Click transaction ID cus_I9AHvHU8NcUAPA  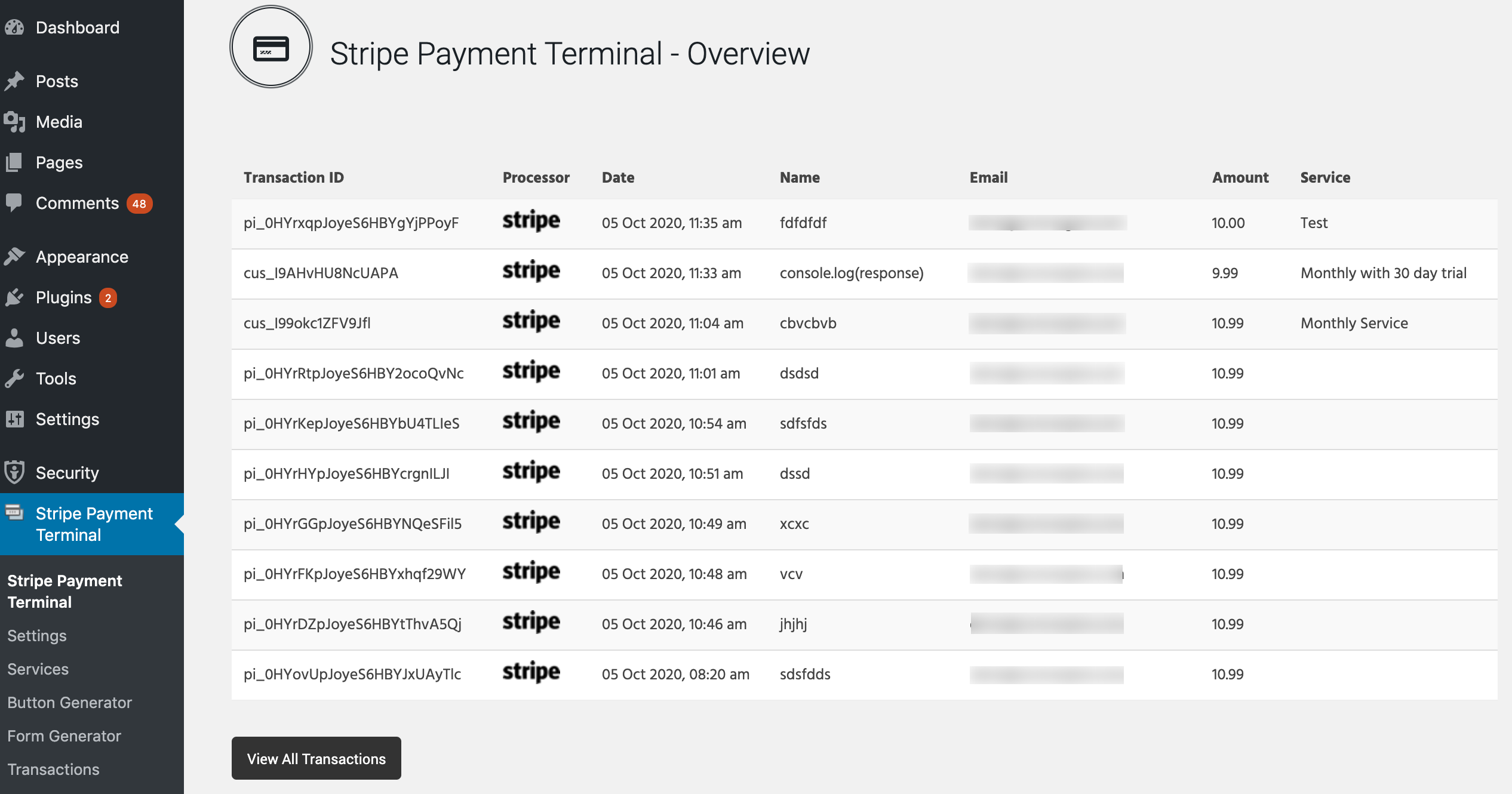coord(321,273)
